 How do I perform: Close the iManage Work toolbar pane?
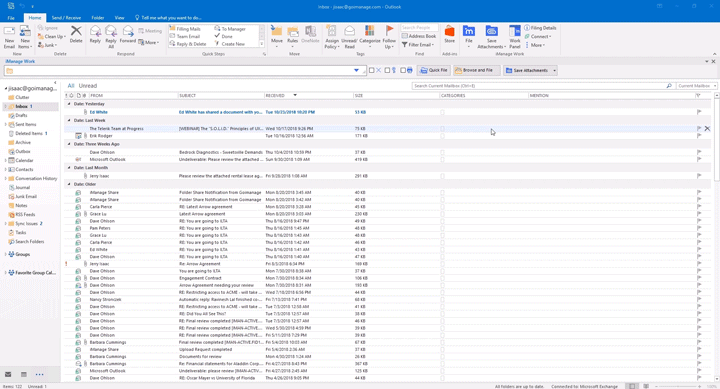click(713, 62)
